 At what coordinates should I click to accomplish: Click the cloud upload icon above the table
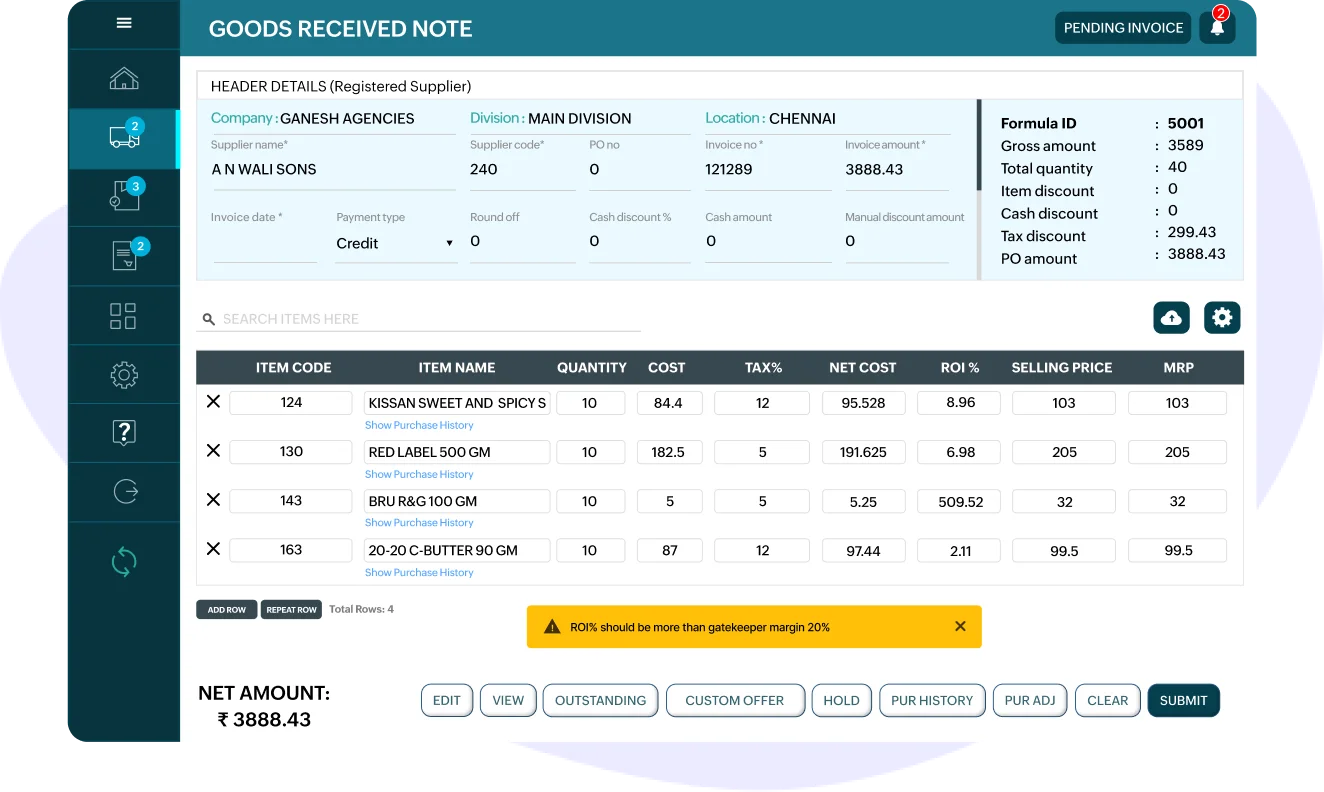[x=1171, y=317]
